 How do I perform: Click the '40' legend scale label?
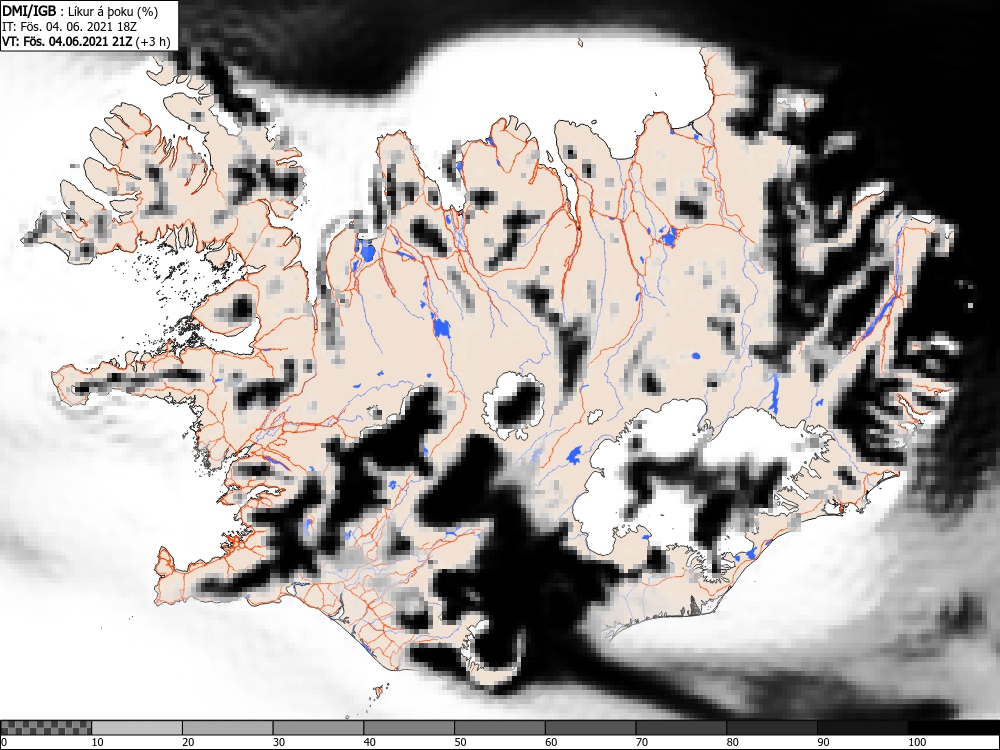[369, 742]
